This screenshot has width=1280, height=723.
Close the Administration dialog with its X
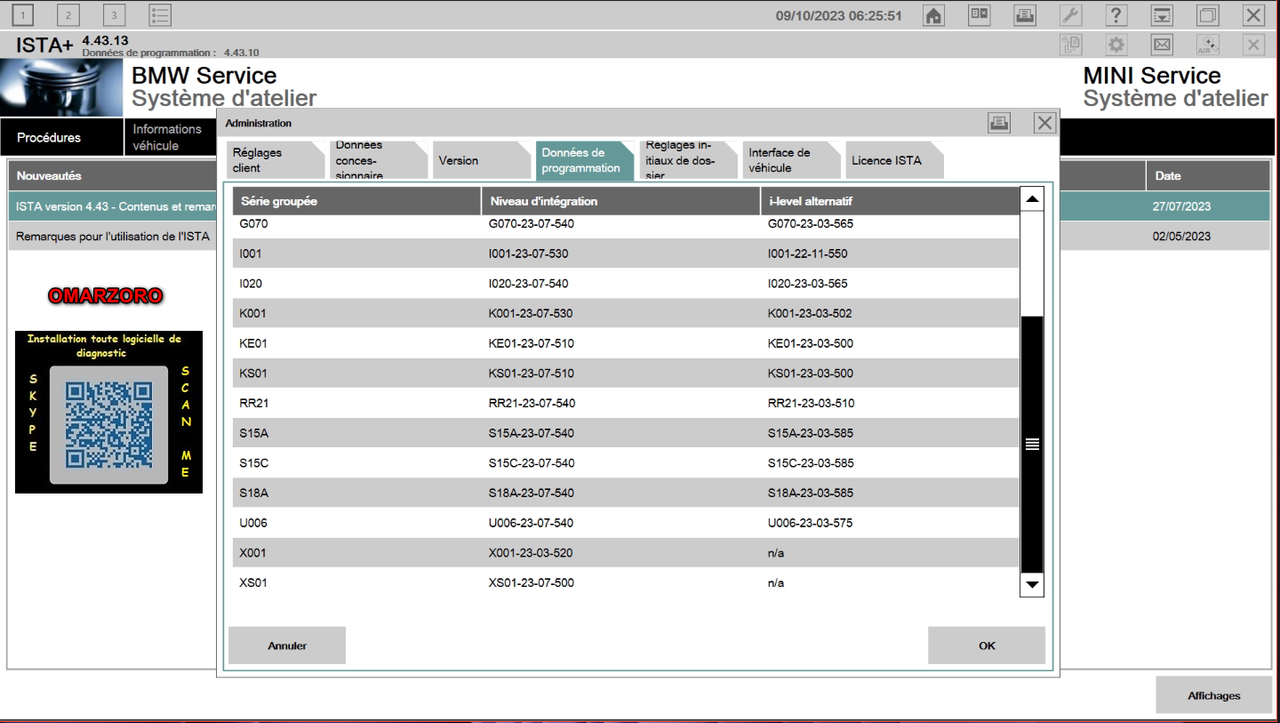(x=1045, y=122)
